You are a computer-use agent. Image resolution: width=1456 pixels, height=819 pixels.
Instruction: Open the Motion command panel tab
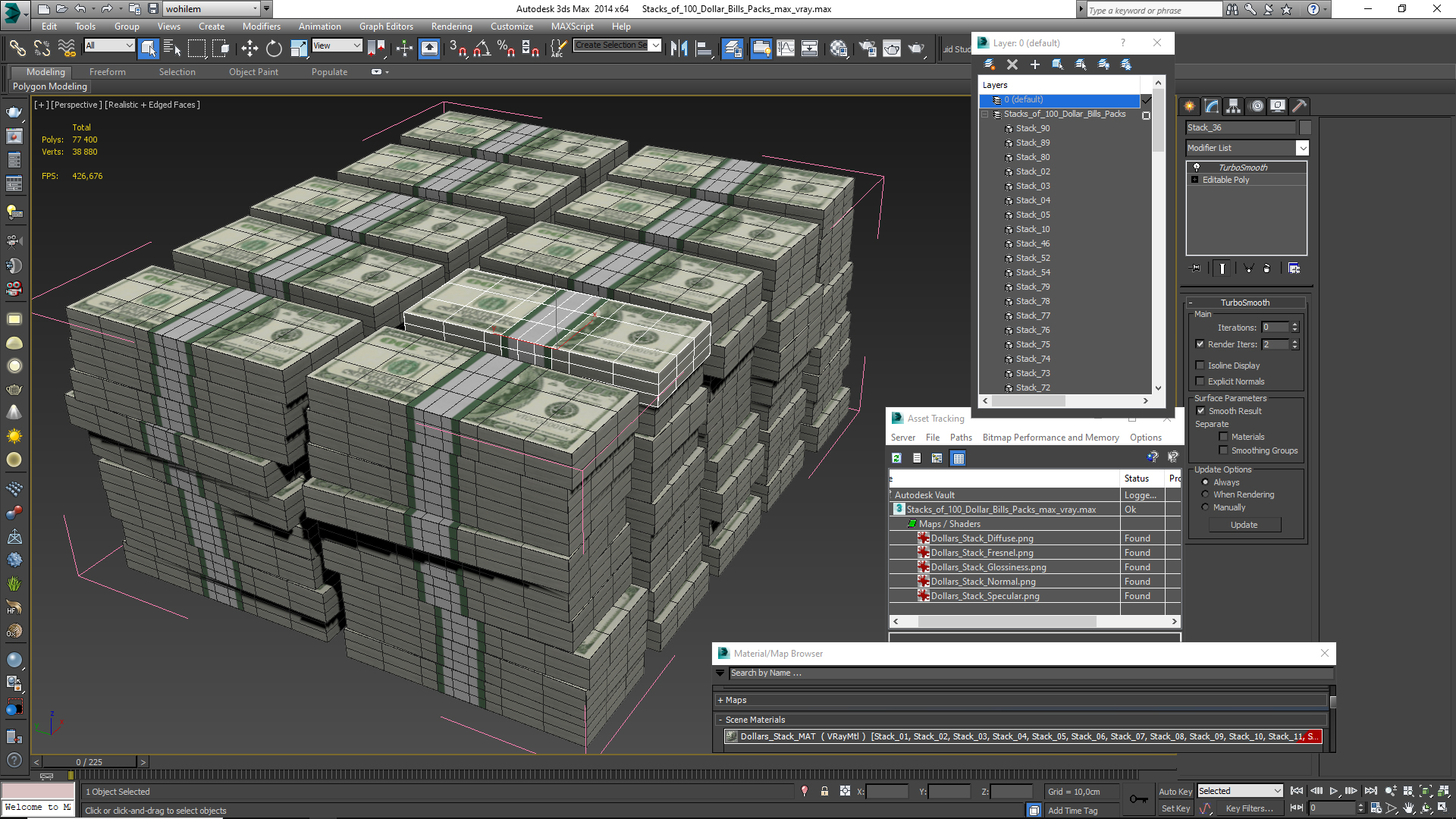click(x=1257, y=106)
